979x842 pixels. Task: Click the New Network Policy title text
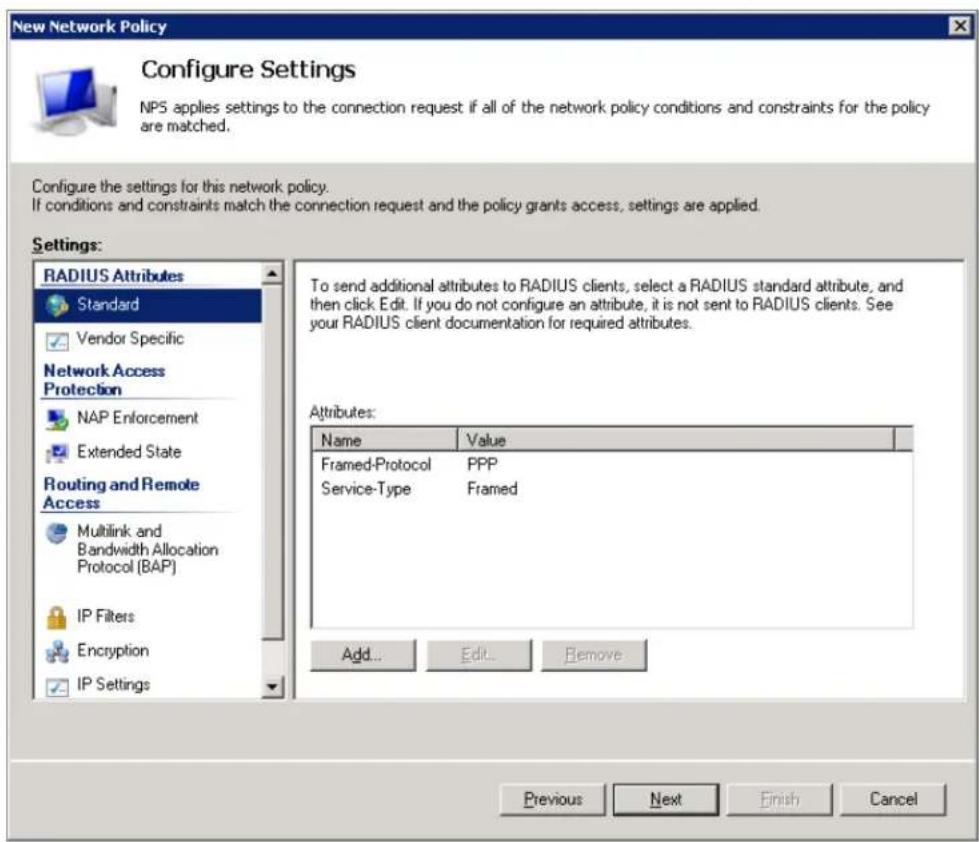89,27
